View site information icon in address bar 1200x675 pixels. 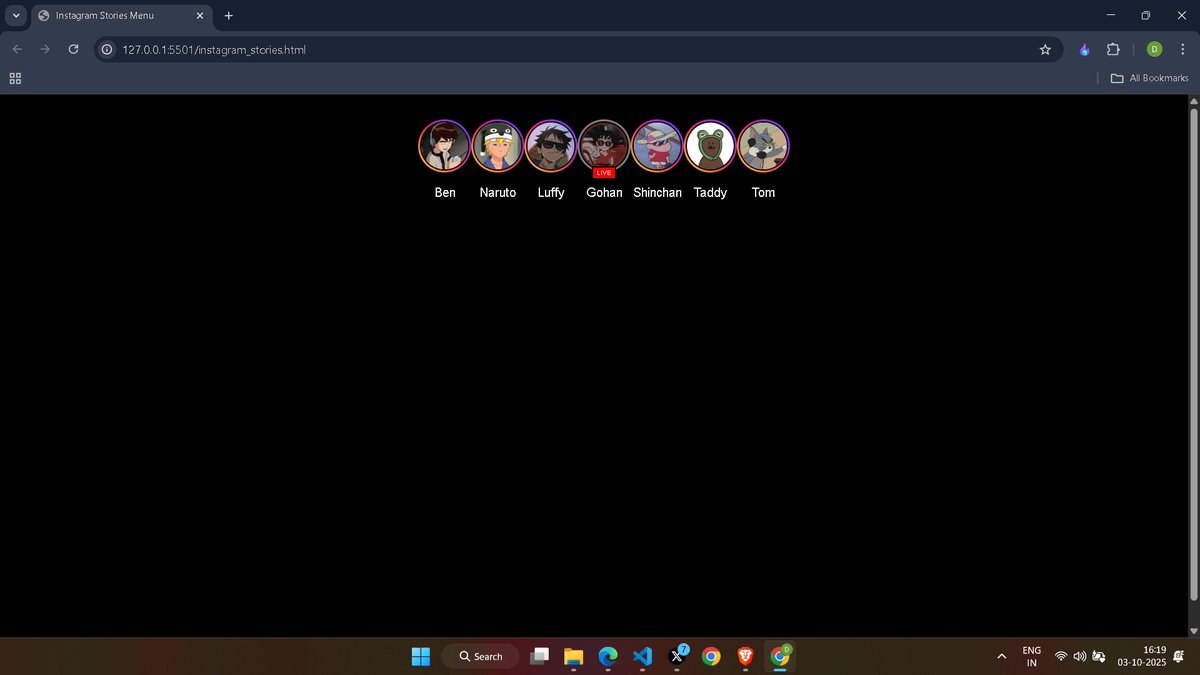click(x=107, y=49)
